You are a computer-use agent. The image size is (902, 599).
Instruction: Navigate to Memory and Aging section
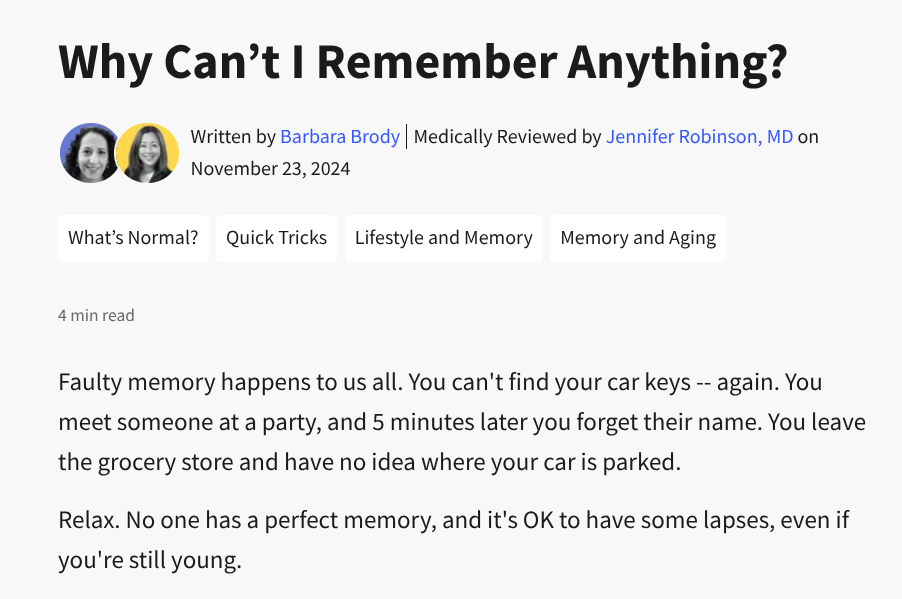tap(638, 238)
